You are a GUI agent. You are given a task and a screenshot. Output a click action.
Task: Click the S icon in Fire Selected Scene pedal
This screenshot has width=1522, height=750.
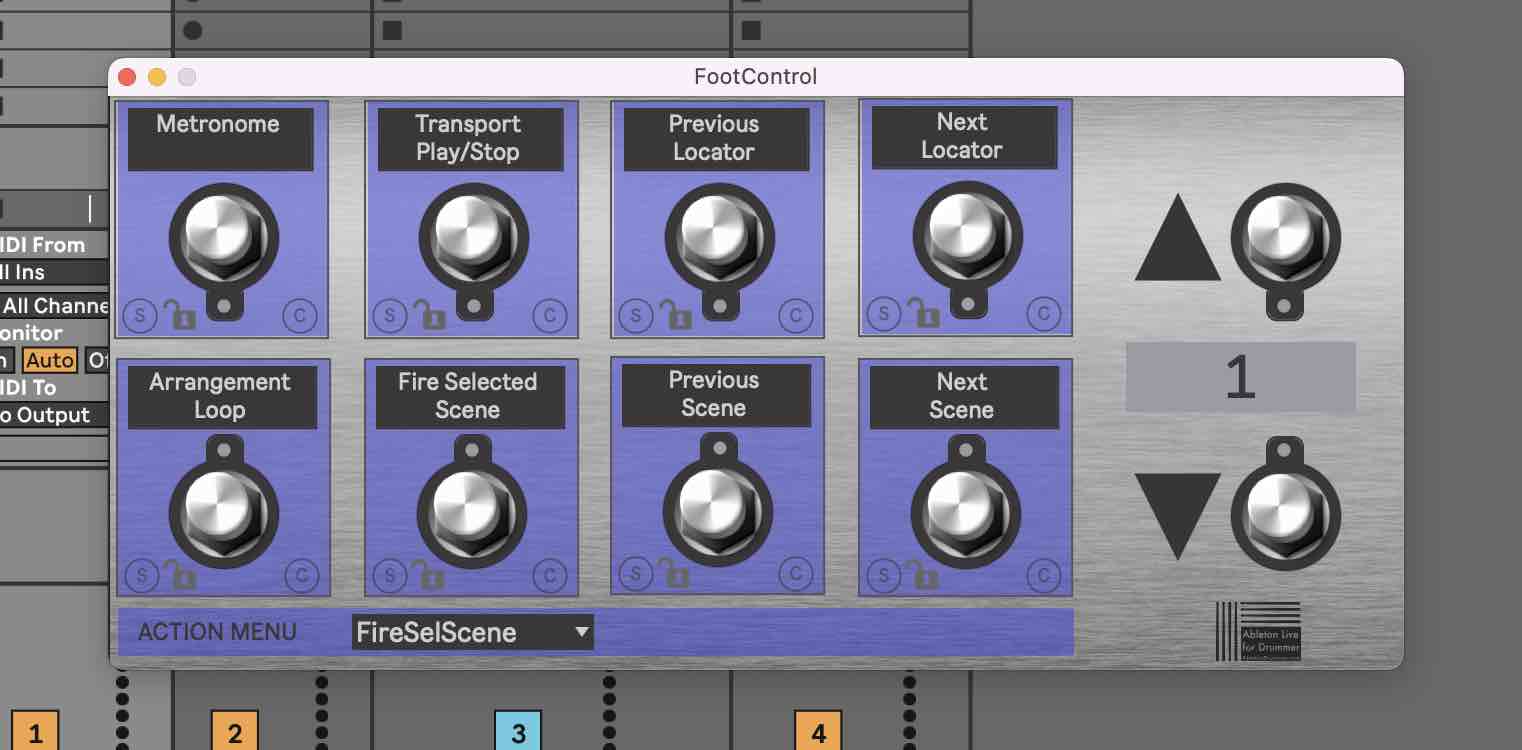(x=388, y=576)
